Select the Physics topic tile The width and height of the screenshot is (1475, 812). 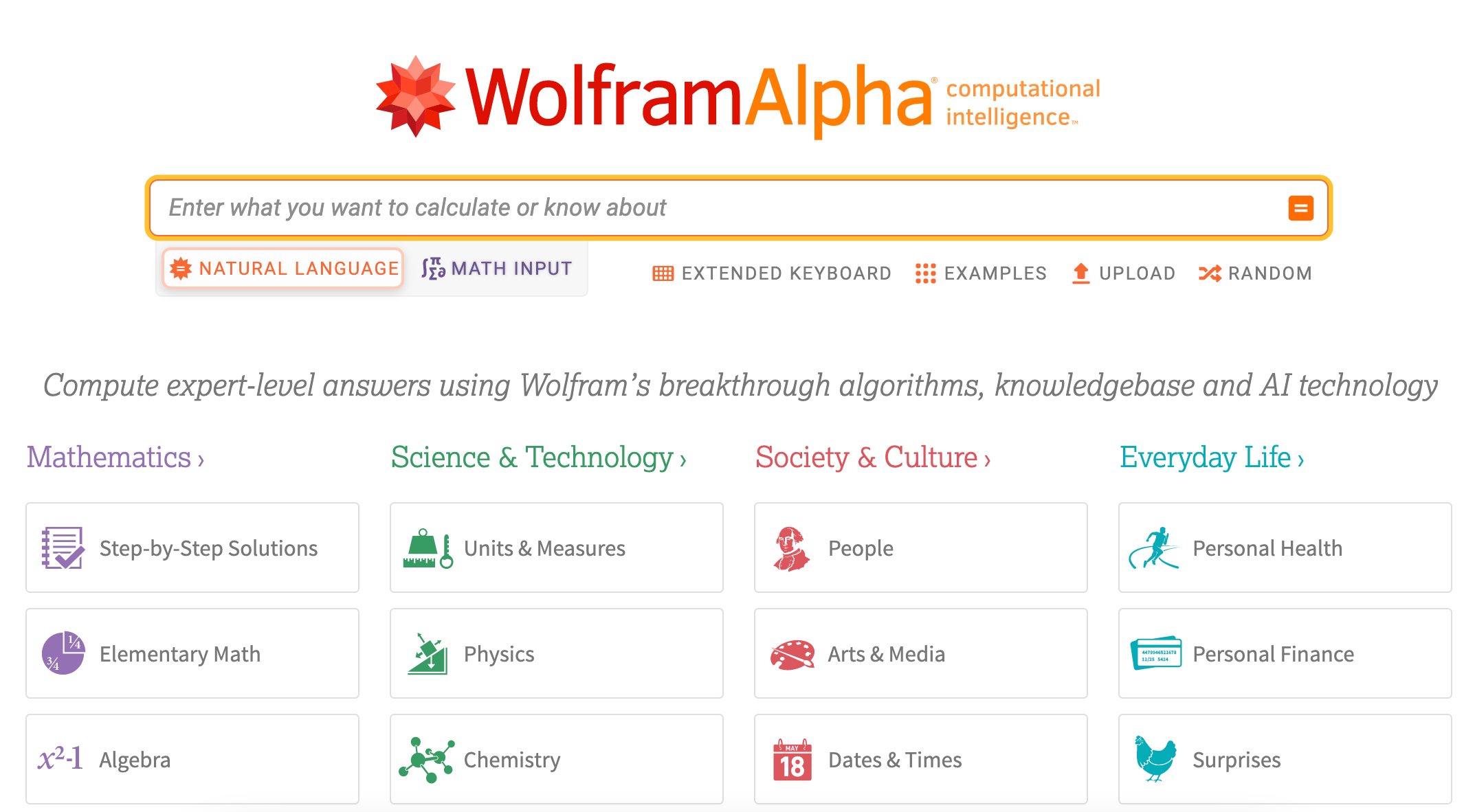click(557, 653)
